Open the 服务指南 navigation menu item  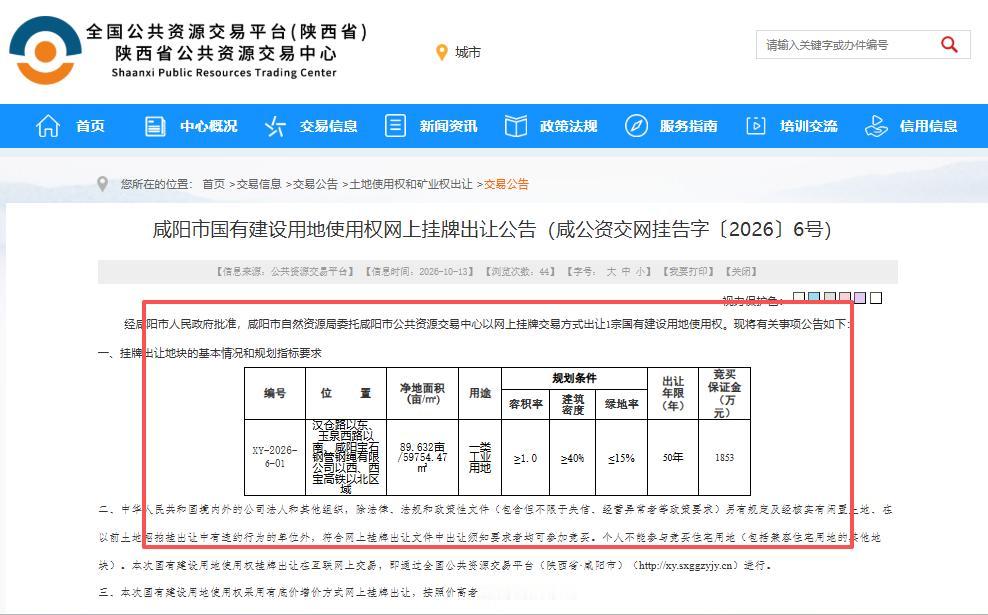pyautogui.click(x=689, y=126)
